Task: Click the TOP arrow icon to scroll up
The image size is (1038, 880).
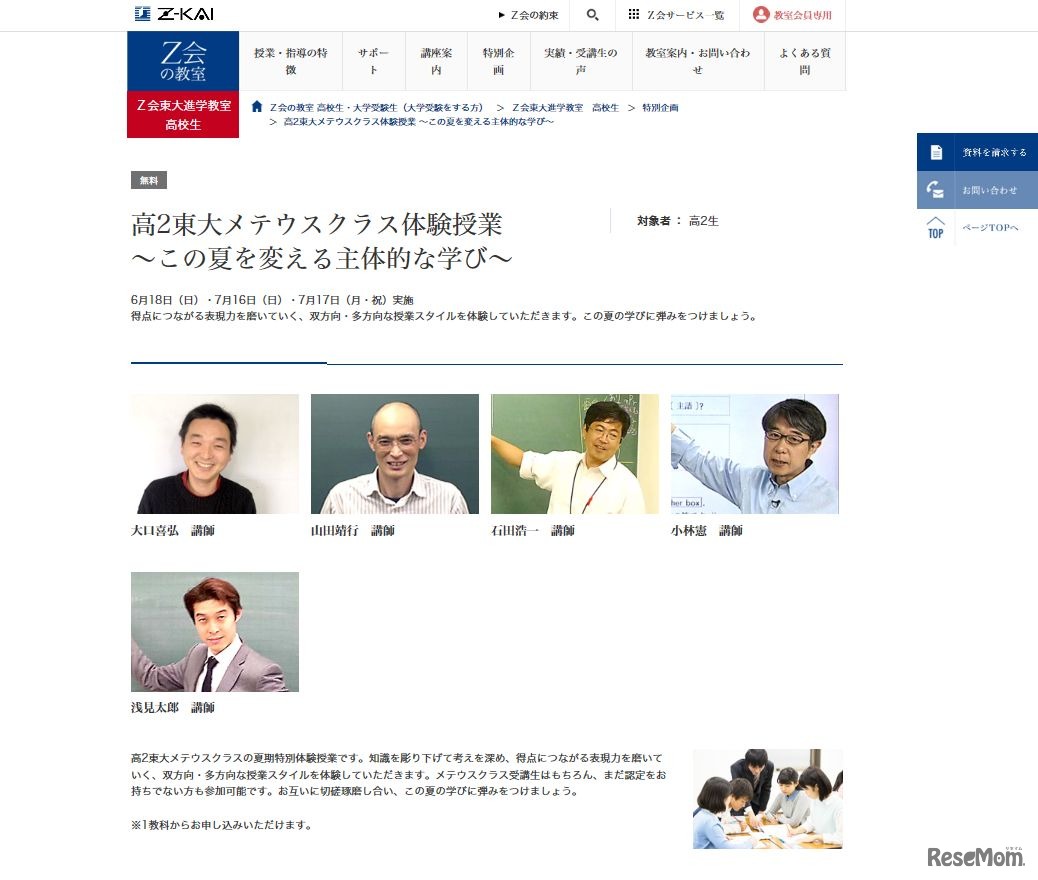Action: pos(933,228)
